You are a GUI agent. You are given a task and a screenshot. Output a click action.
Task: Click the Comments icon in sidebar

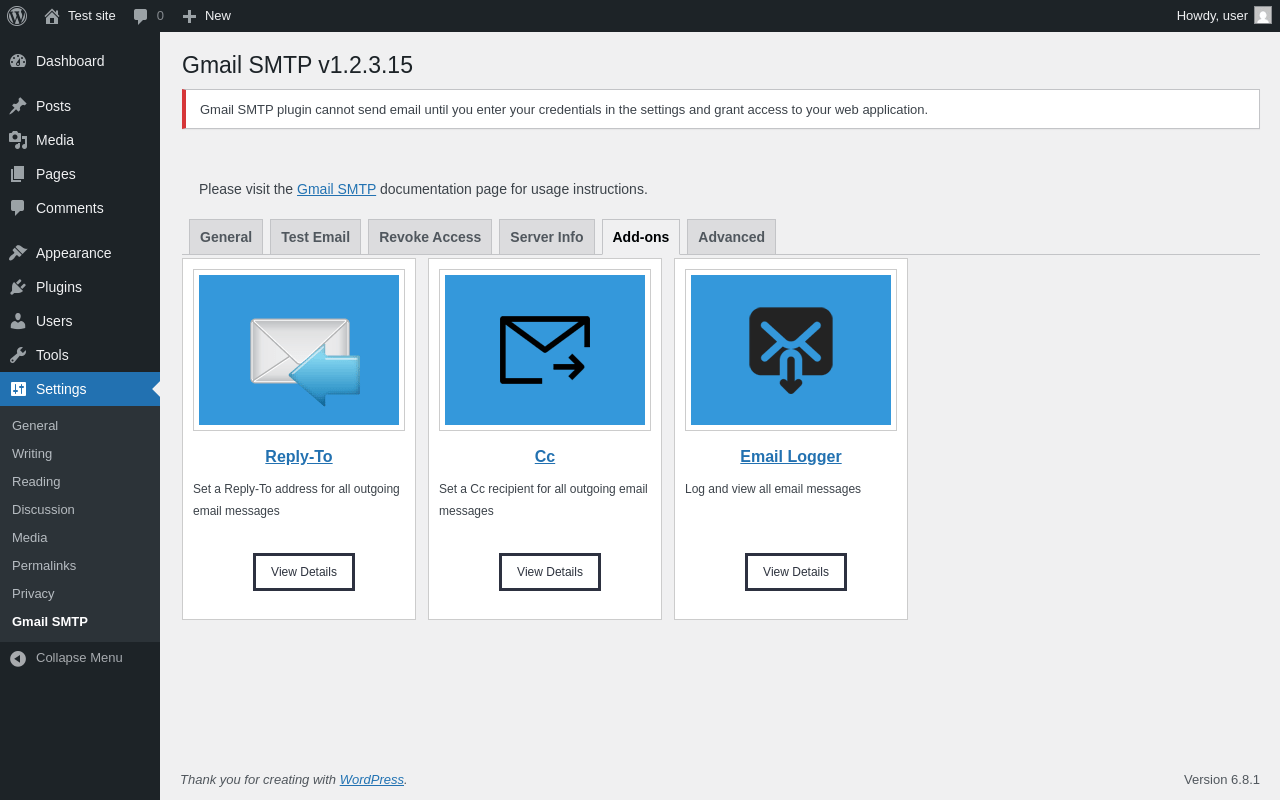18,208
